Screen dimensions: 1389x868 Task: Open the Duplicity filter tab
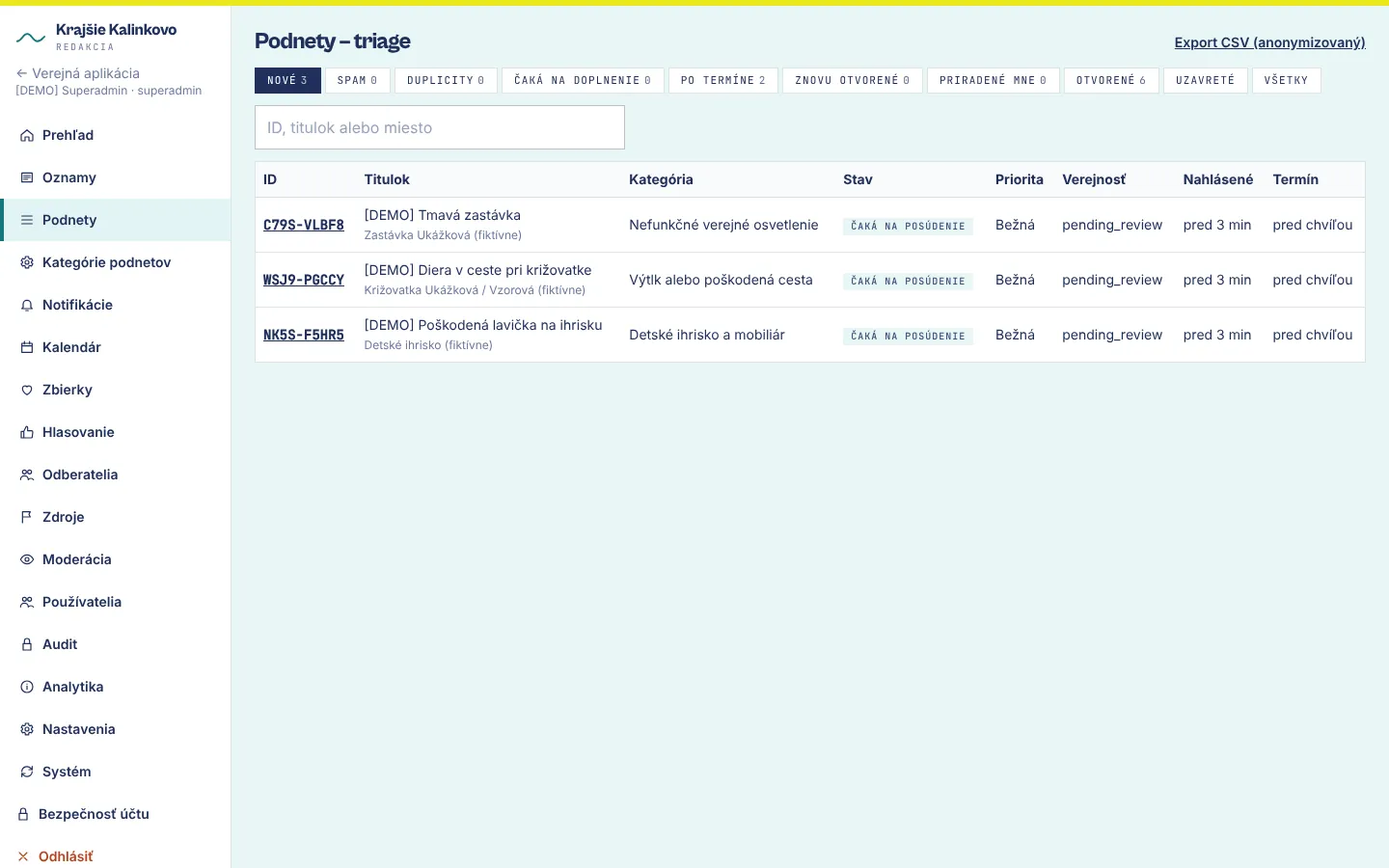[446, 80]
